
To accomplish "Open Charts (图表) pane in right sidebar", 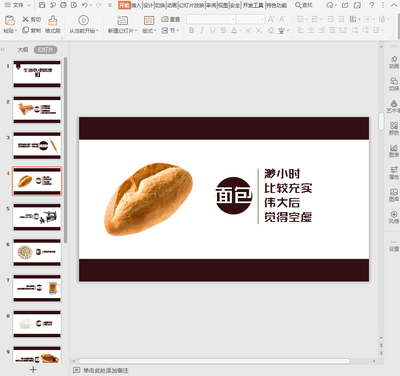I will [x=394, y=150].
